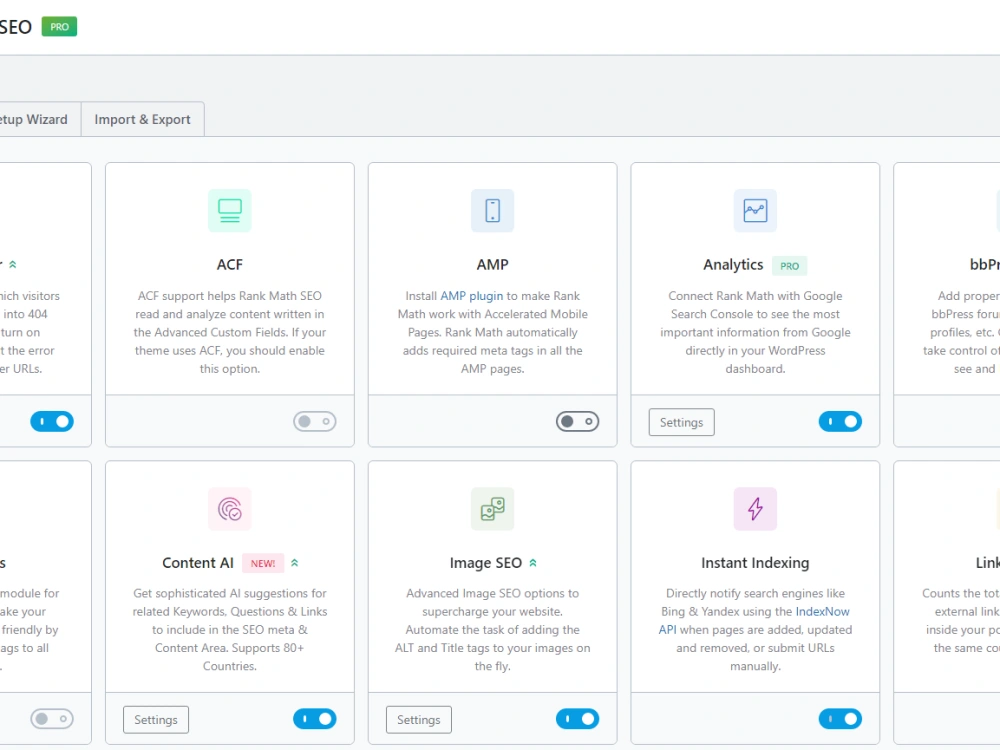Click the Analytics module title
The height and width of the screenshot is (750, 1000).
coord(733,265)
